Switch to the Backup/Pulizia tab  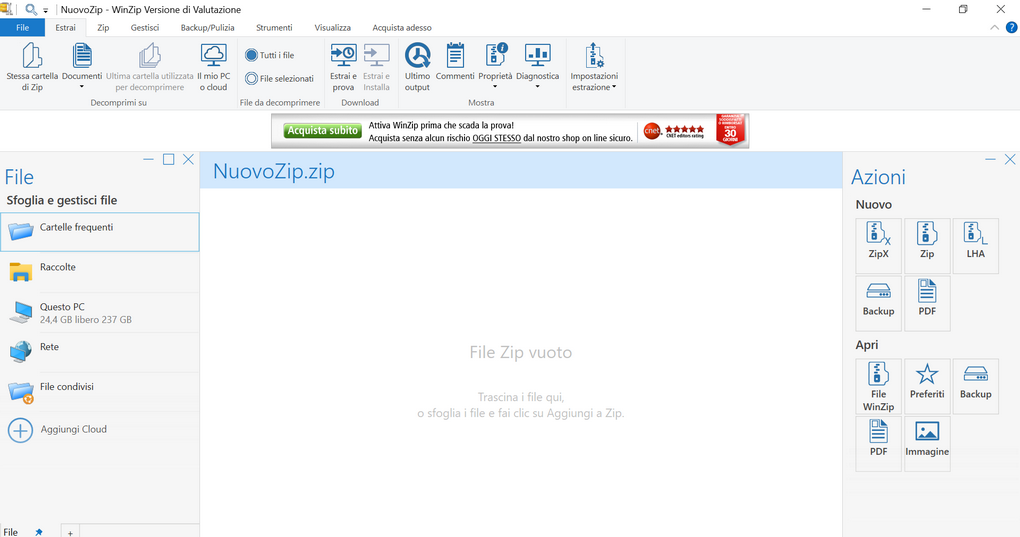coord(208,27)
